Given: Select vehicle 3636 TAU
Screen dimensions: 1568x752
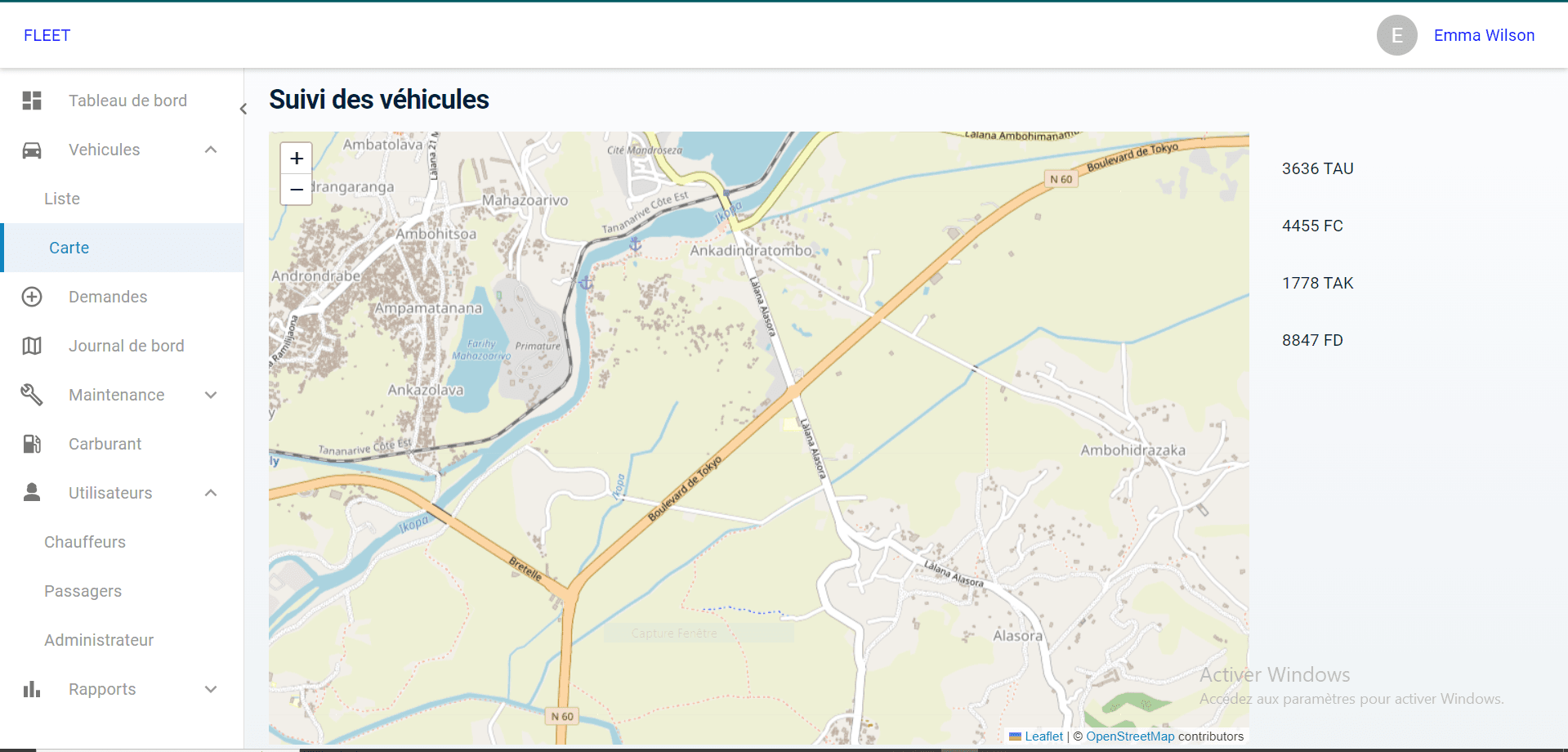Looking at the screenshot, I should (1318, 168).
